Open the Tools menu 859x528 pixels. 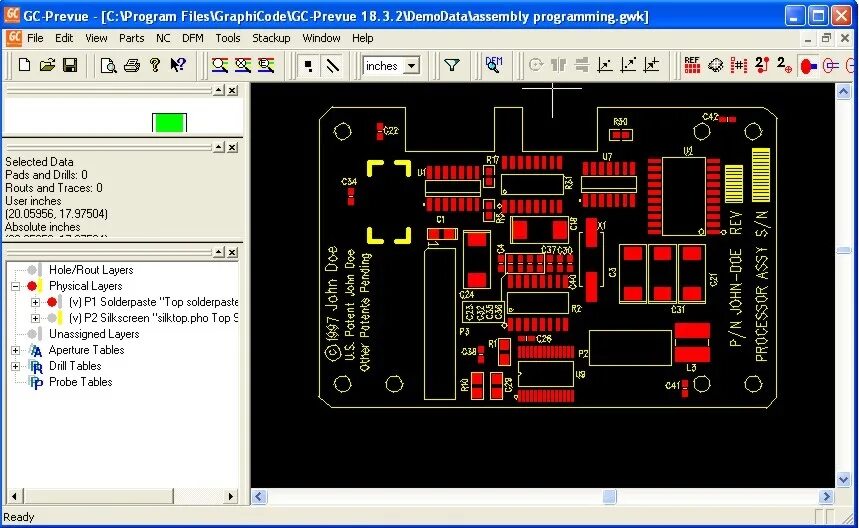coord(227,38)
